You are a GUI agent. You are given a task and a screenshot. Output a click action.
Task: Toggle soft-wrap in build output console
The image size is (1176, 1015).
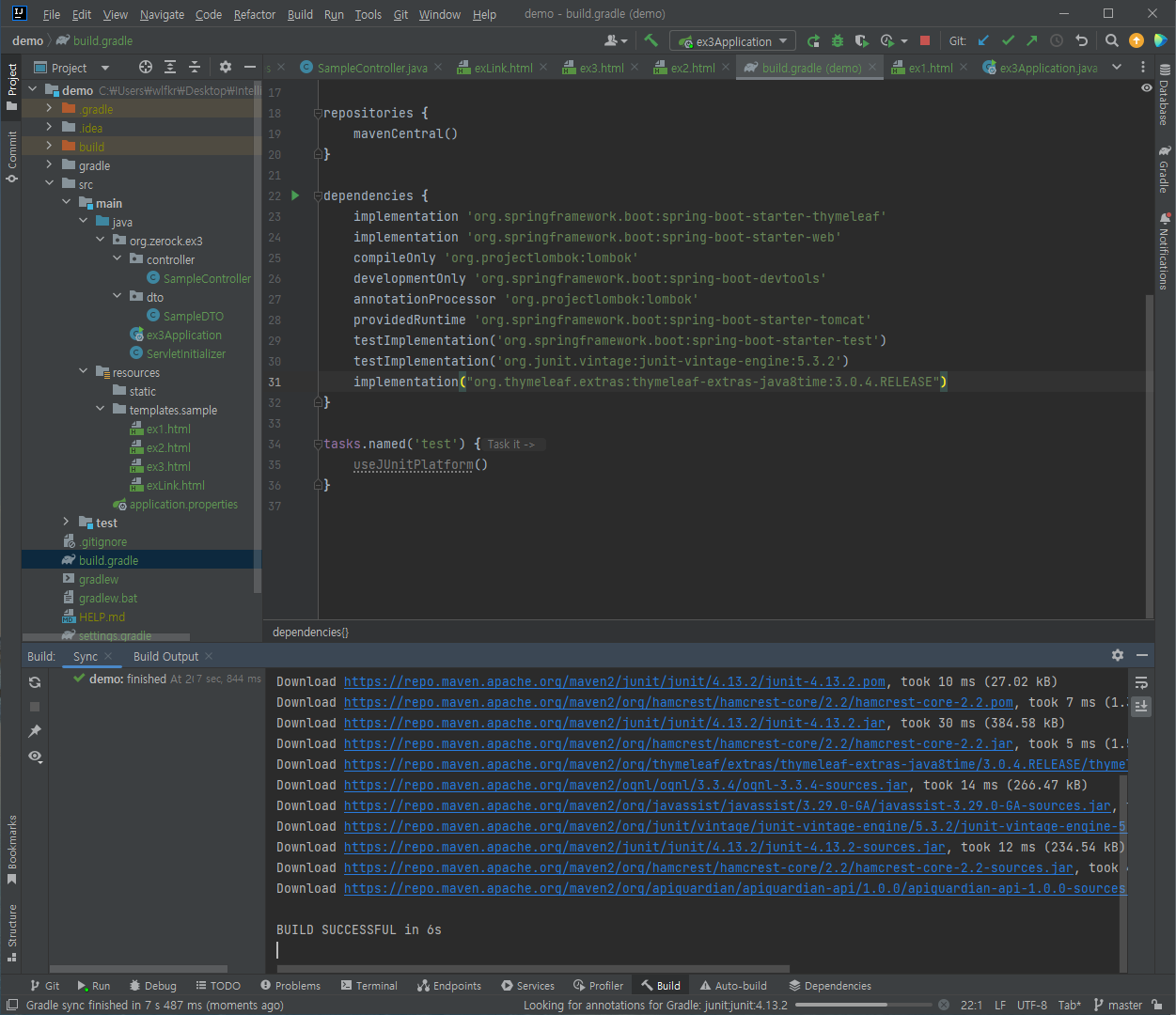(1141, 682)
